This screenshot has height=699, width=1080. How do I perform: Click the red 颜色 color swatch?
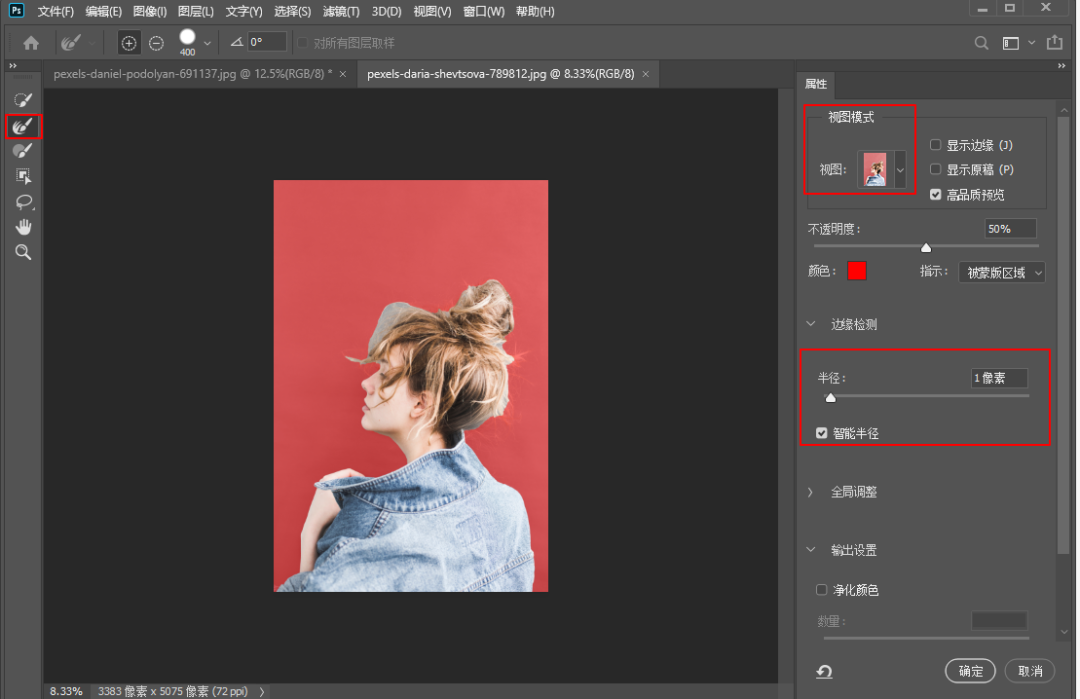tap(857, 271)
